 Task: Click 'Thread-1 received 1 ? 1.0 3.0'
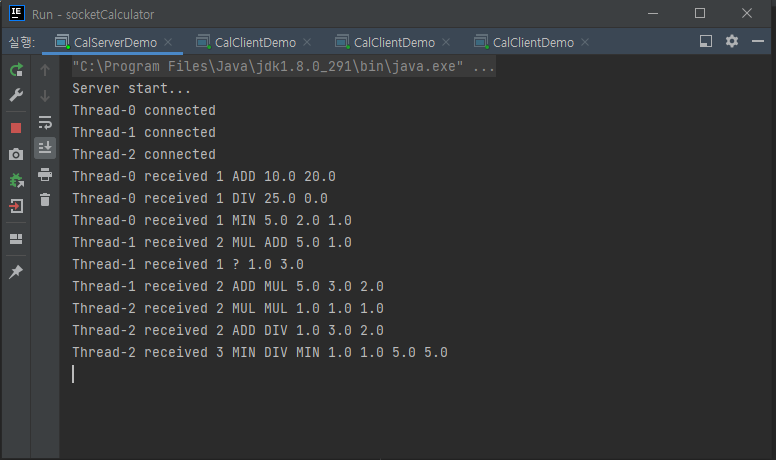pyautogui.click(x=188, y=264)
